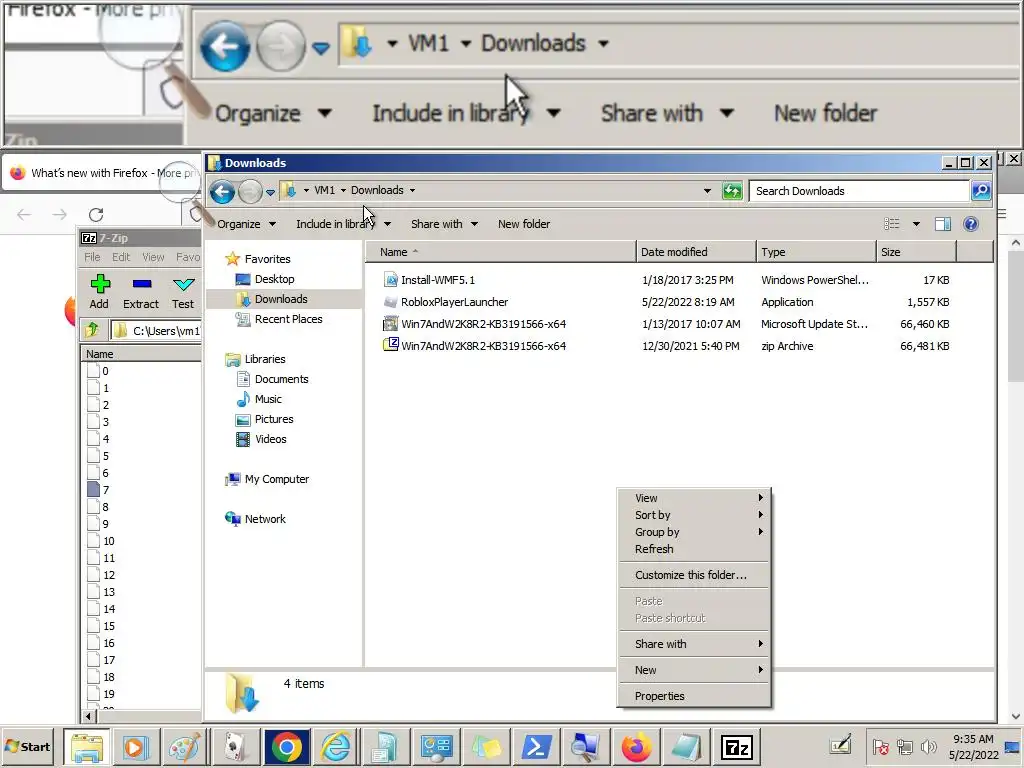Open the Pictures library
Image resolution: width=1024 pixels, height=768 pixels.
coord(274,419)
